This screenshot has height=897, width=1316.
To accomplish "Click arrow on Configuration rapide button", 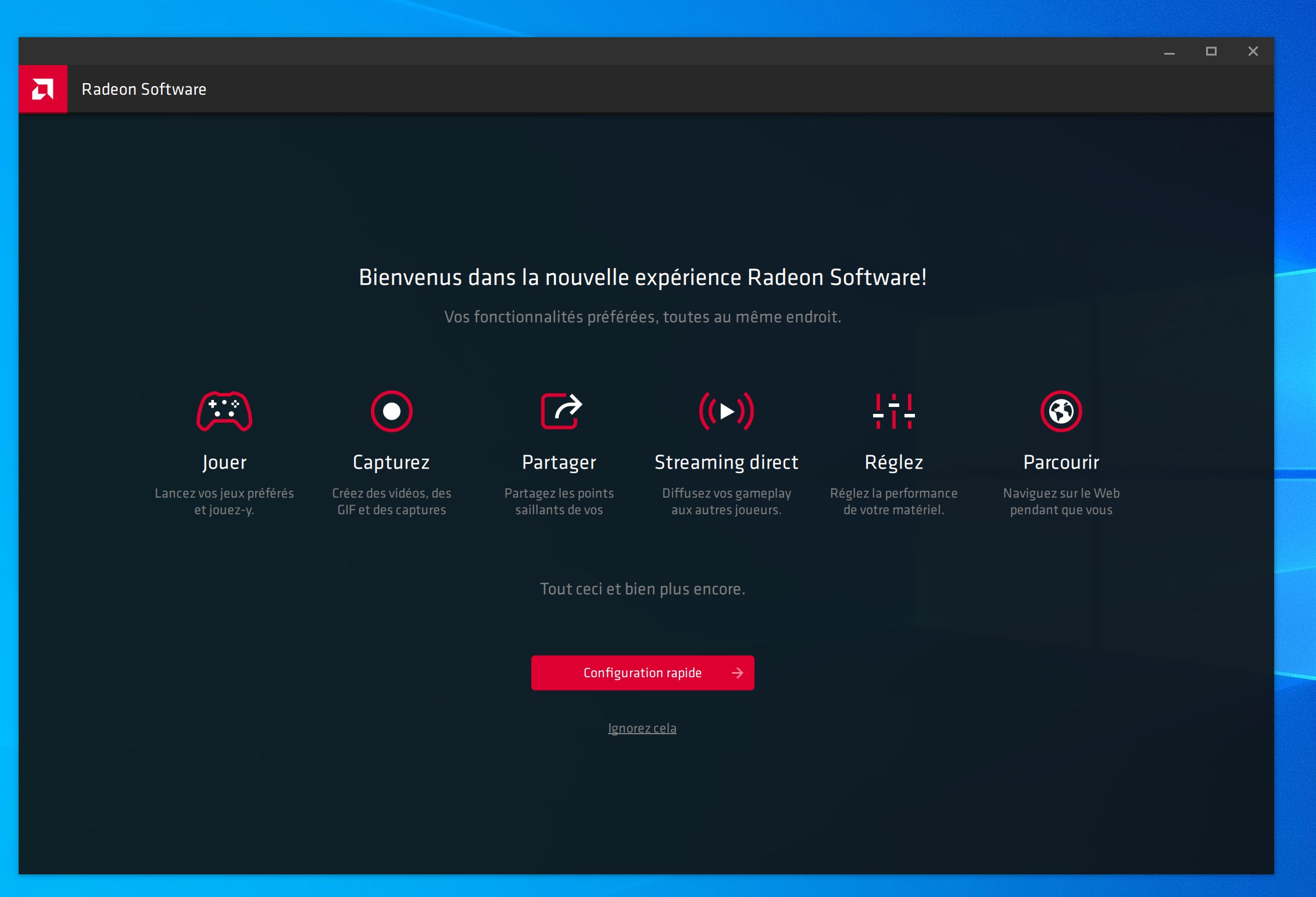I will coord(737,673).
